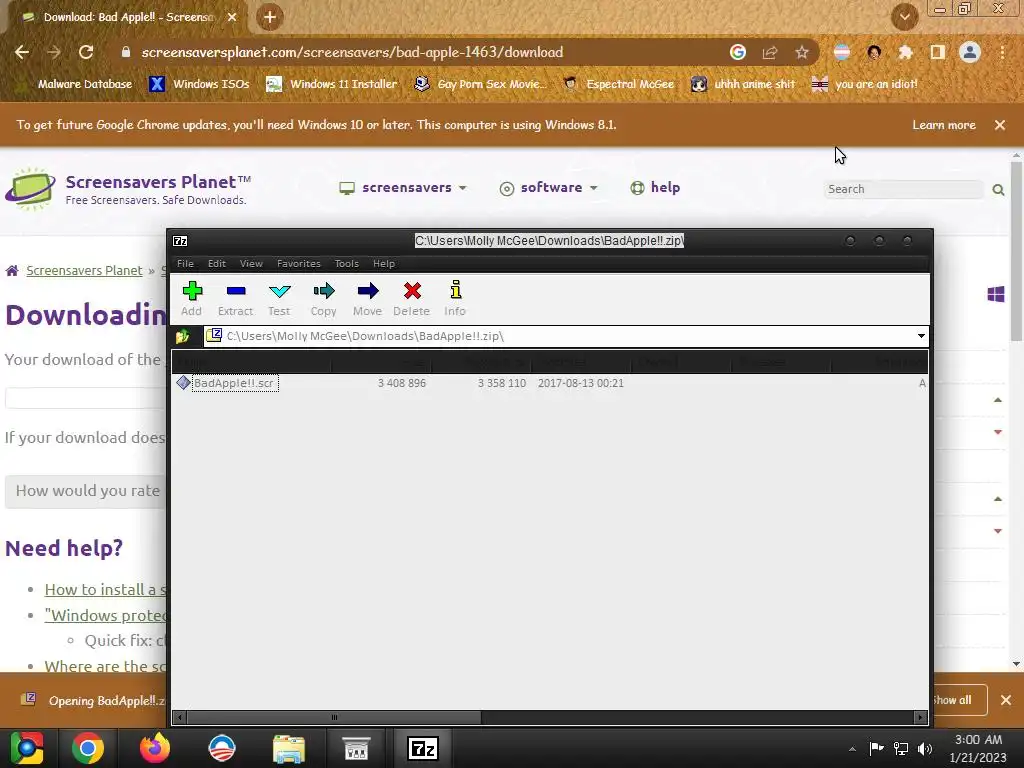Close the Chrome downloads bar
The width and height of the screenshot is (1024, 768).
1006,700
